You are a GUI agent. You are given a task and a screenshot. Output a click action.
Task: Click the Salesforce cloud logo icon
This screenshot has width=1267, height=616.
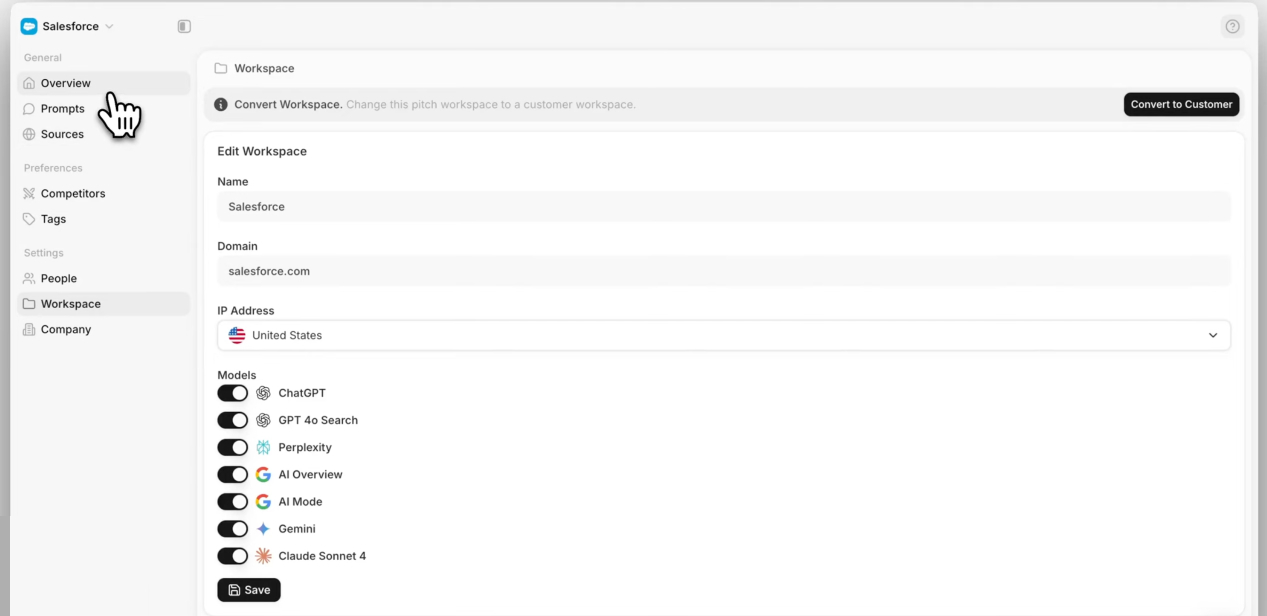29,26
